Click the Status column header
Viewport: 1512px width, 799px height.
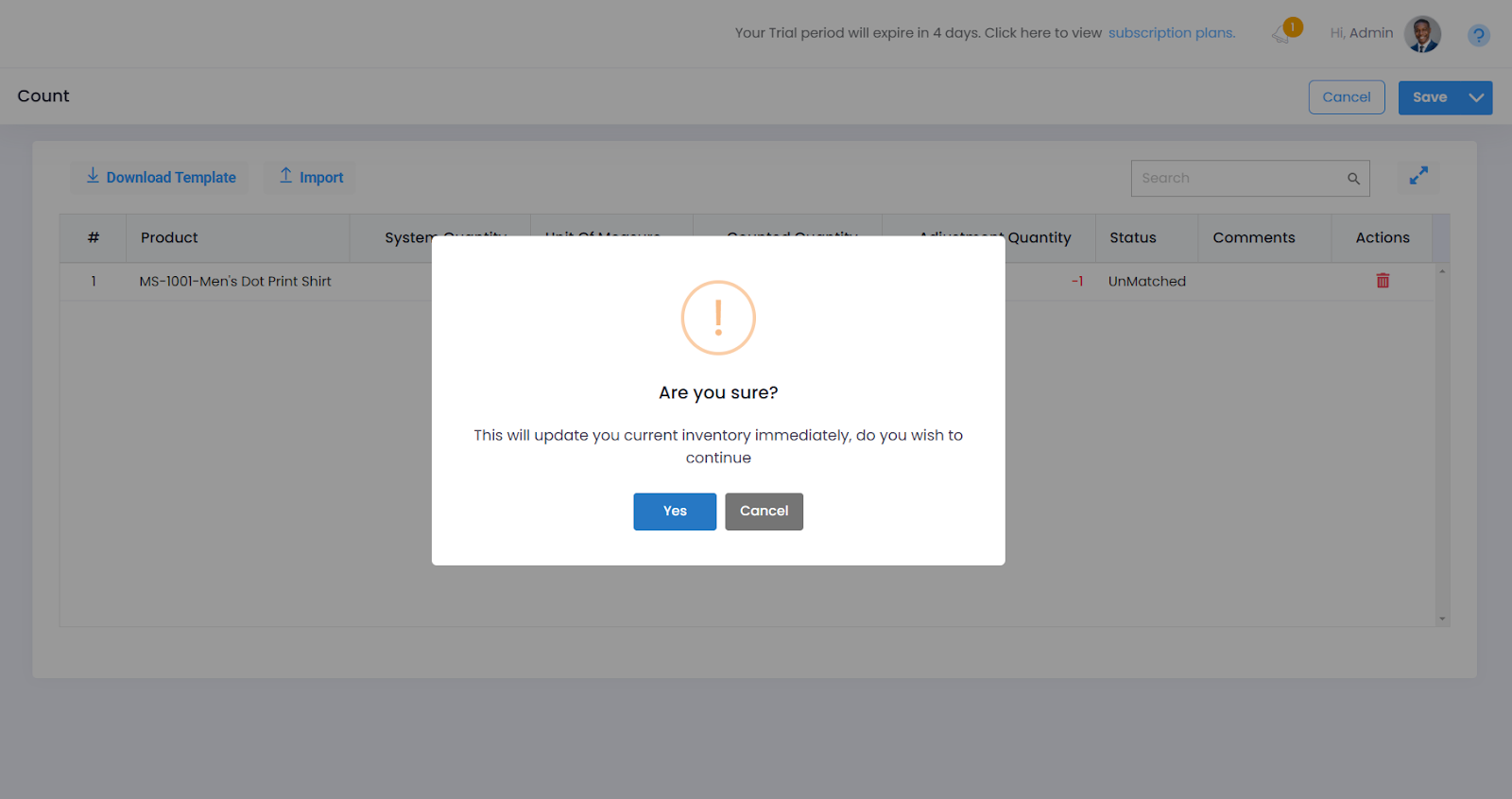(x=1132, y=238)
